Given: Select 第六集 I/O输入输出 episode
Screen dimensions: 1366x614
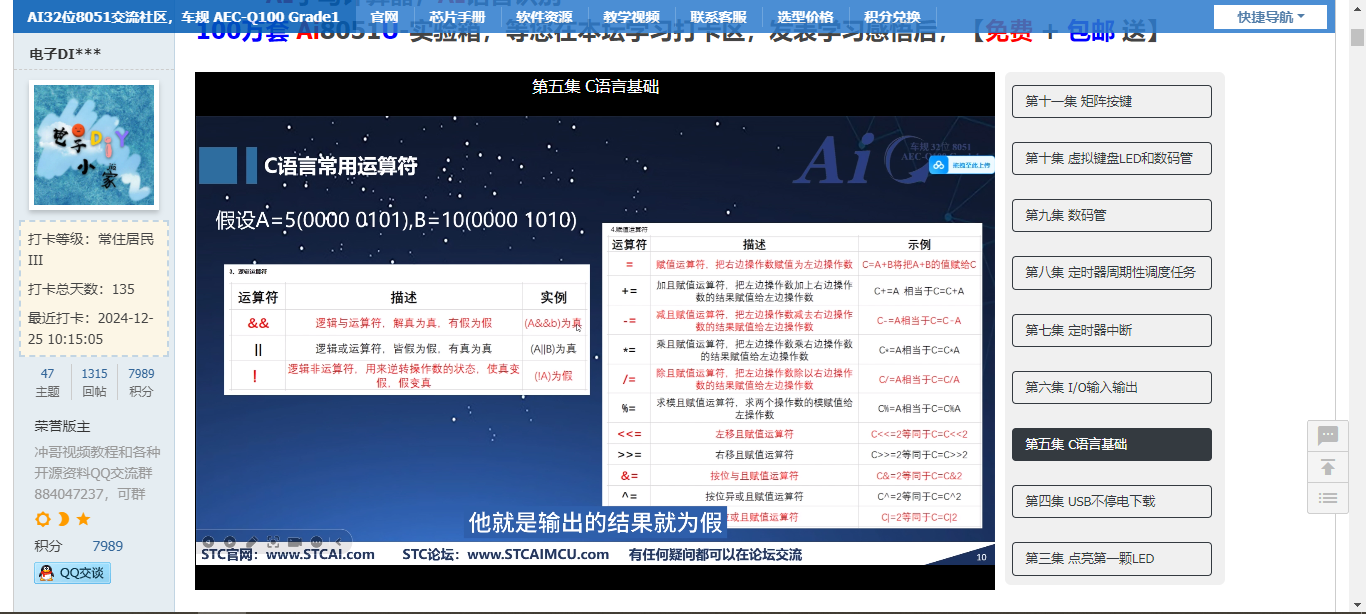Looking at the screenshot, I should tap(1112, 387).
